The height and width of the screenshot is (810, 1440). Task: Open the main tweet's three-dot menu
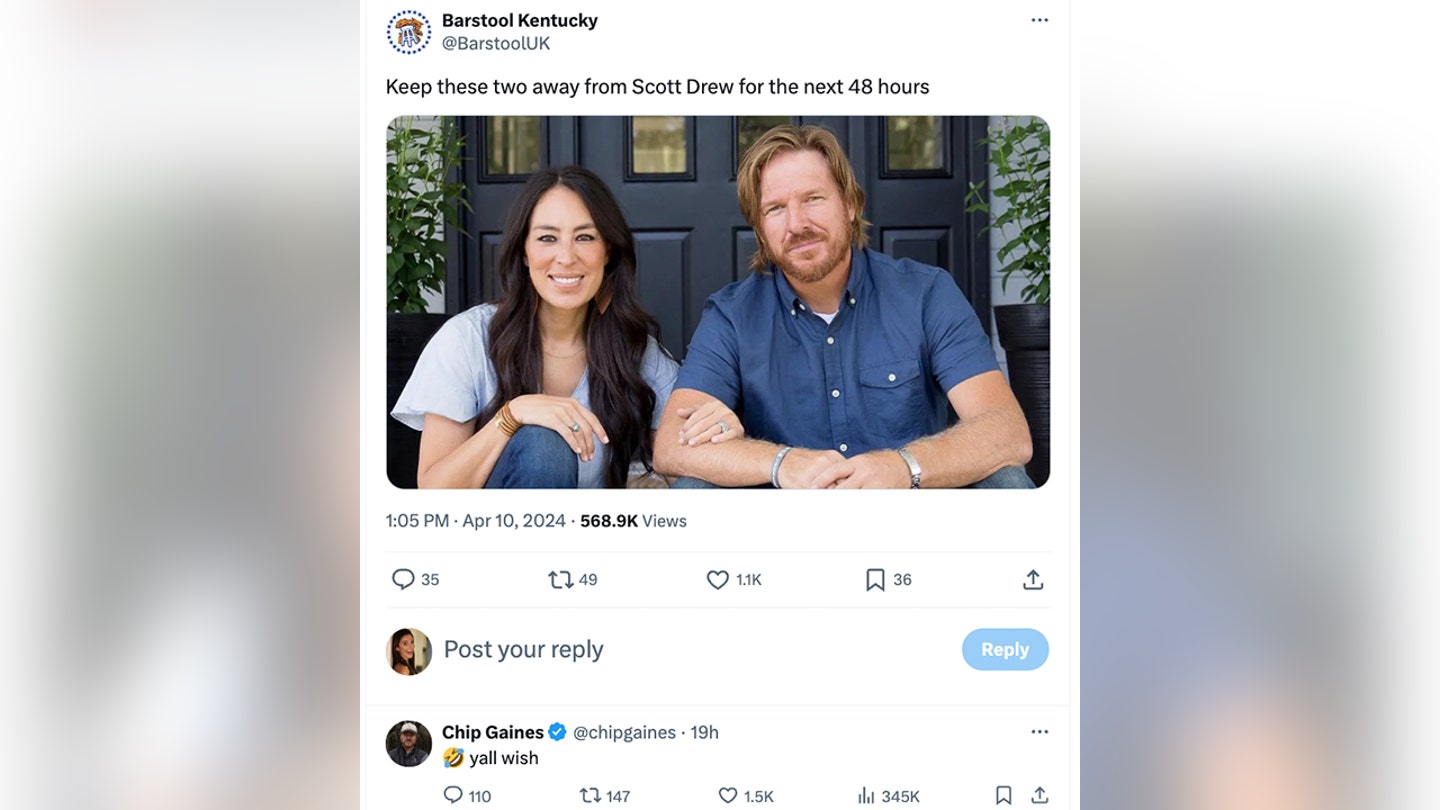[x=1040, y=20]
